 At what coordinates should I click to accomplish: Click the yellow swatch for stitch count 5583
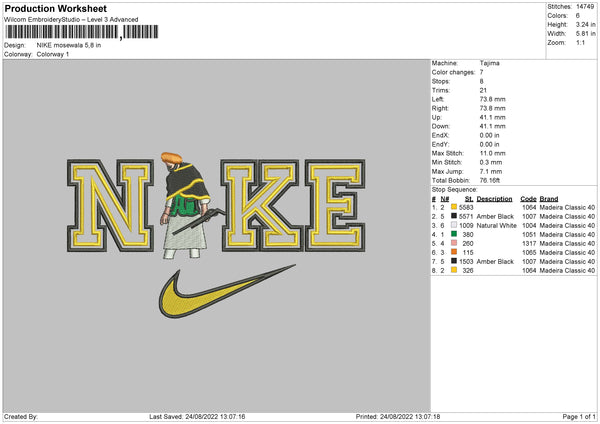(454, 207)
